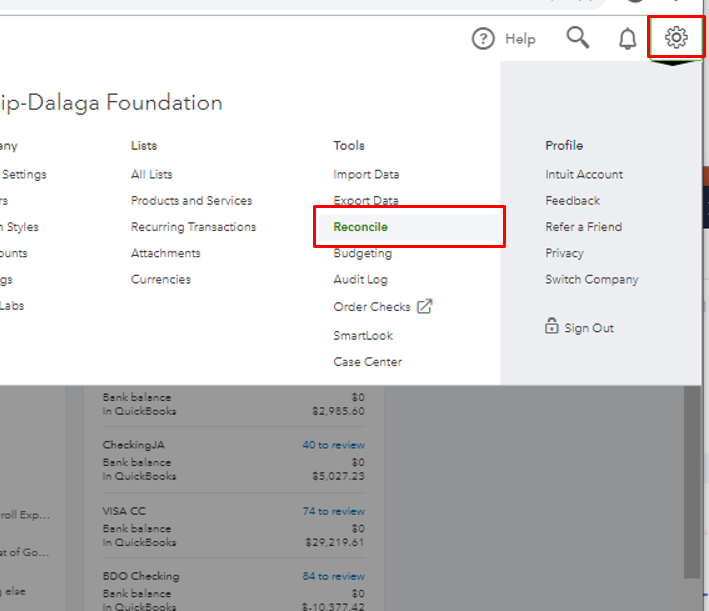The height and width of the screenshot is (611, 709).
Task: Click the 40 to review link
Action: tap(333, 445)
